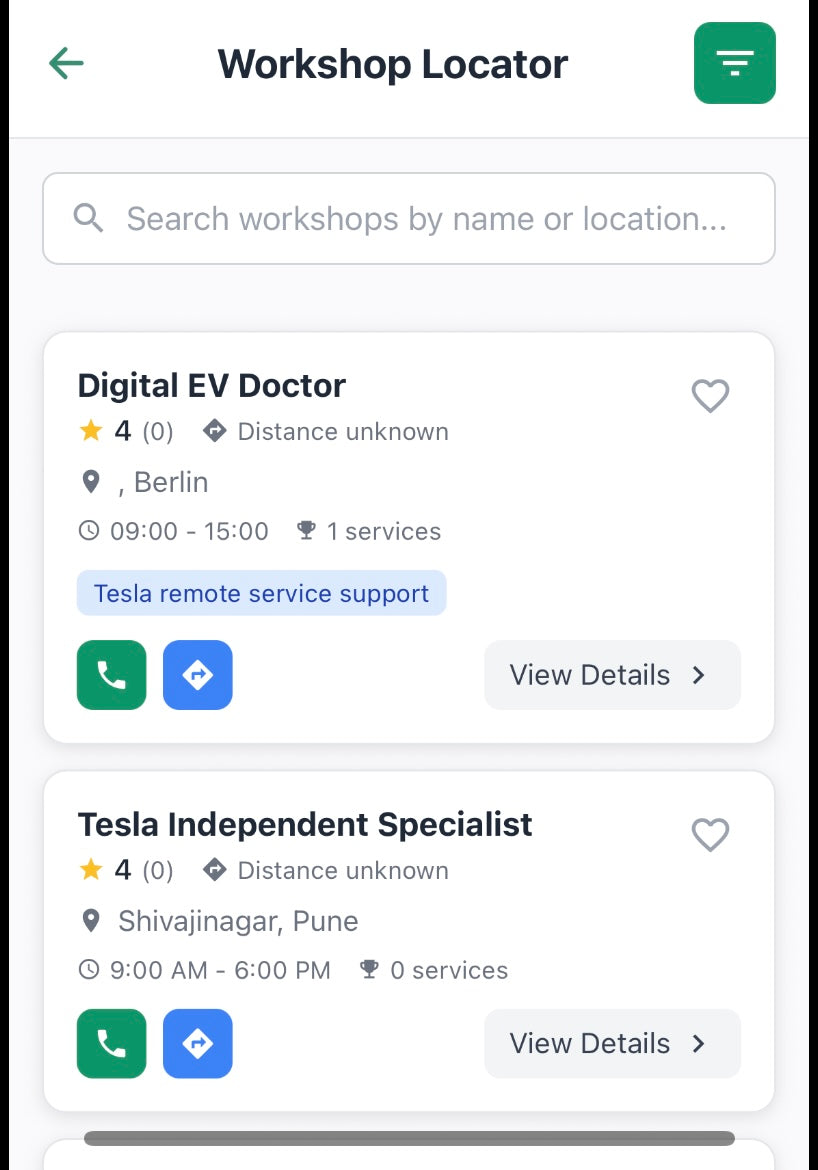
Task: Get directions to Tesla Independent Specialist
Action: click(198, 1044)
